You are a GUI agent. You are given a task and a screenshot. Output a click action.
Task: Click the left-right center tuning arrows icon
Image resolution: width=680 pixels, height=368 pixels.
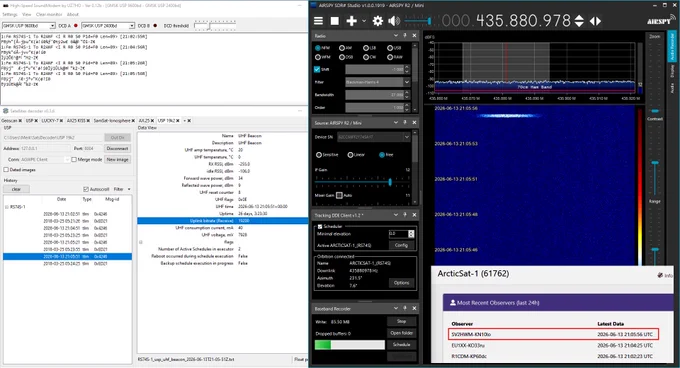pos(595,21)
